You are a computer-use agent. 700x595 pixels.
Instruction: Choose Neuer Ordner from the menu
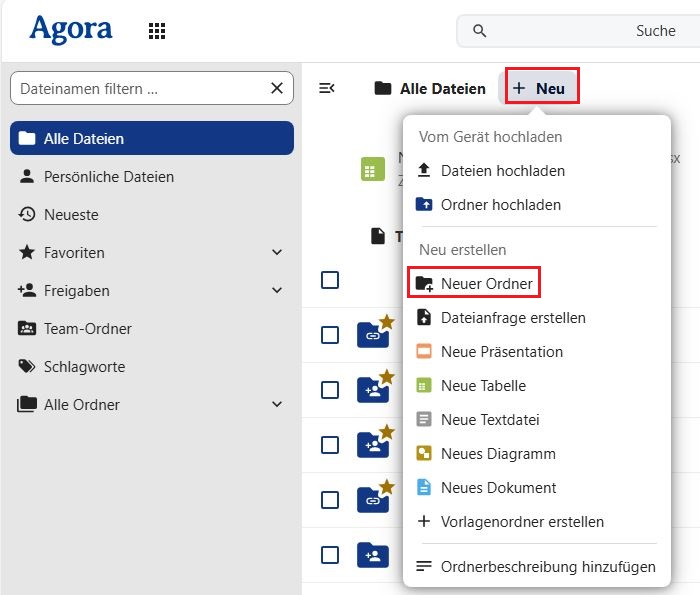[x=486, y=284]
